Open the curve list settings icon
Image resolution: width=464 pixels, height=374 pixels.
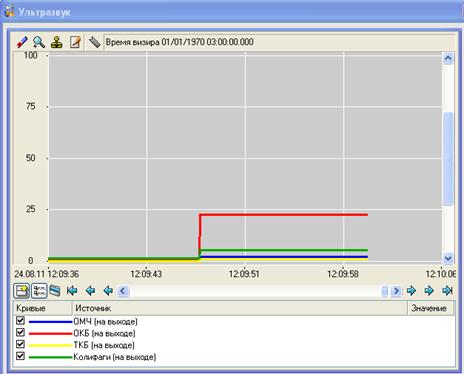39,291
